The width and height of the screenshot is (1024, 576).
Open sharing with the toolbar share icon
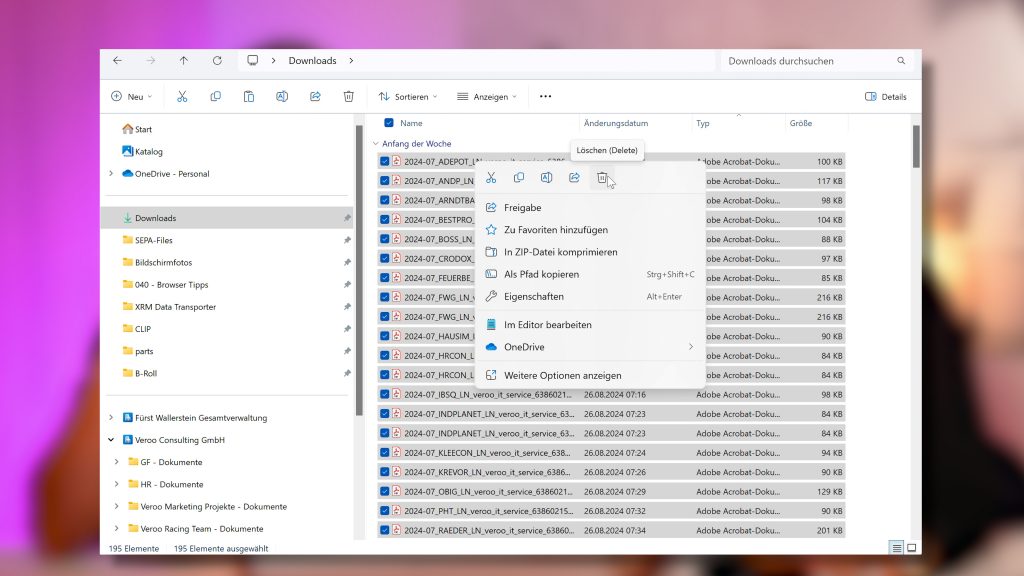[315, 96]
